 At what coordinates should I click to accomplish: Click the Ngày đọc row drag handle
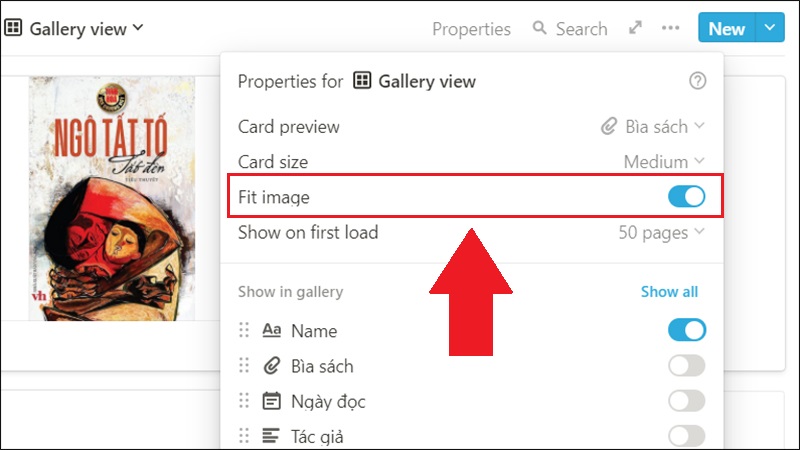point(243,401)
